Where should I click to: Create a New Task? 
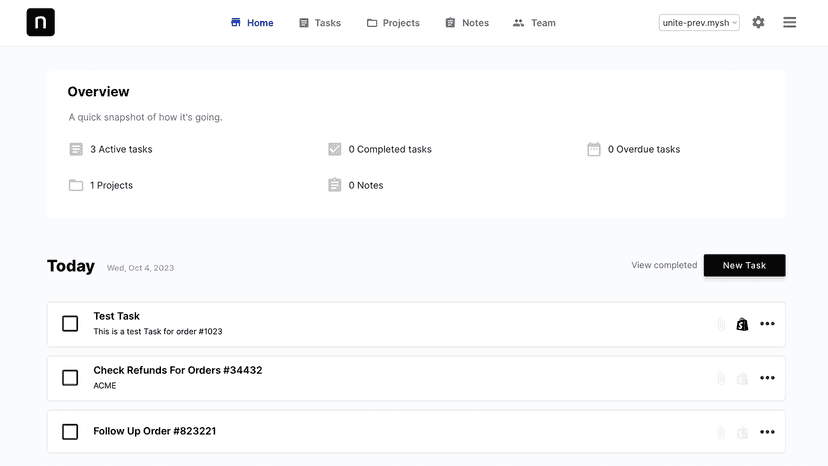[x=745, y=265]
